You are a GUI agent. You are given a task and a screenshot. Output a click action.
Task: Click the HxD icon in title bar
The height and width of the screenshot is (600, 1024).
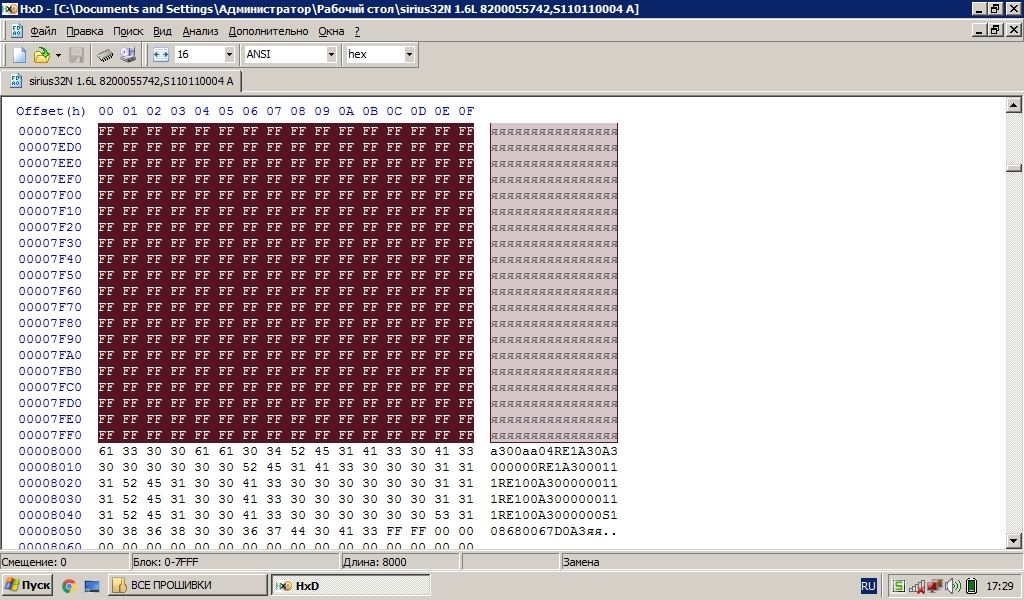[9, 8]
